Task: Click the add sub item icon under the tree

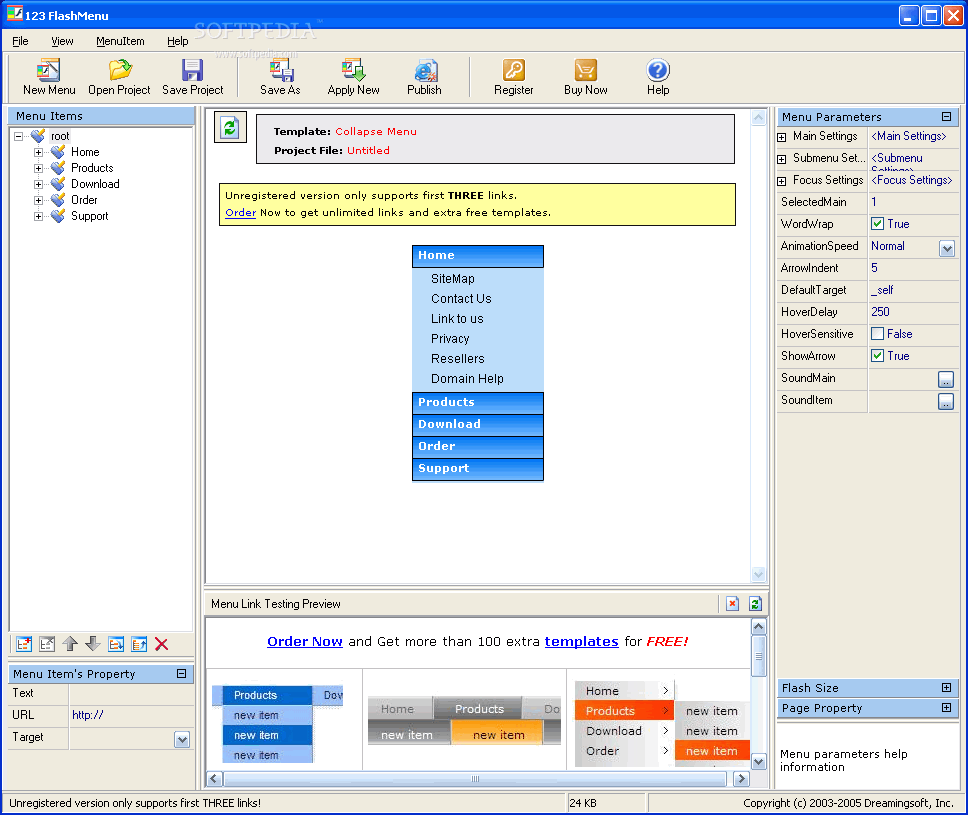Action: tap(47, 644)
